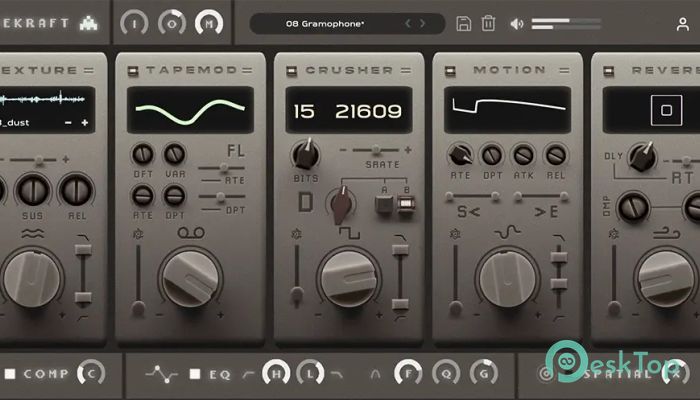Click the I input knob in top bar
Image resolution: width=700 pixels, height=400 pixels.
(135, 22)
